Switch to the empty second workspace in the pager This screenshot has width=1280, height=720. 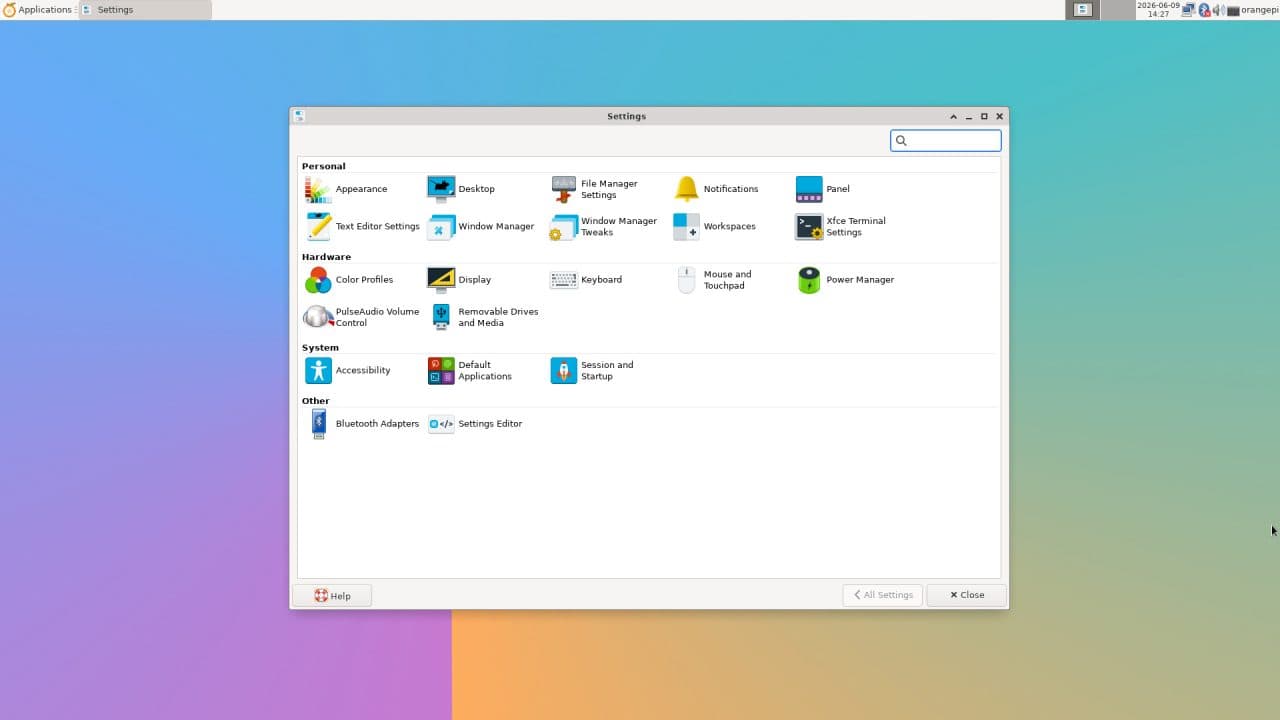(x=1117, y=10)
